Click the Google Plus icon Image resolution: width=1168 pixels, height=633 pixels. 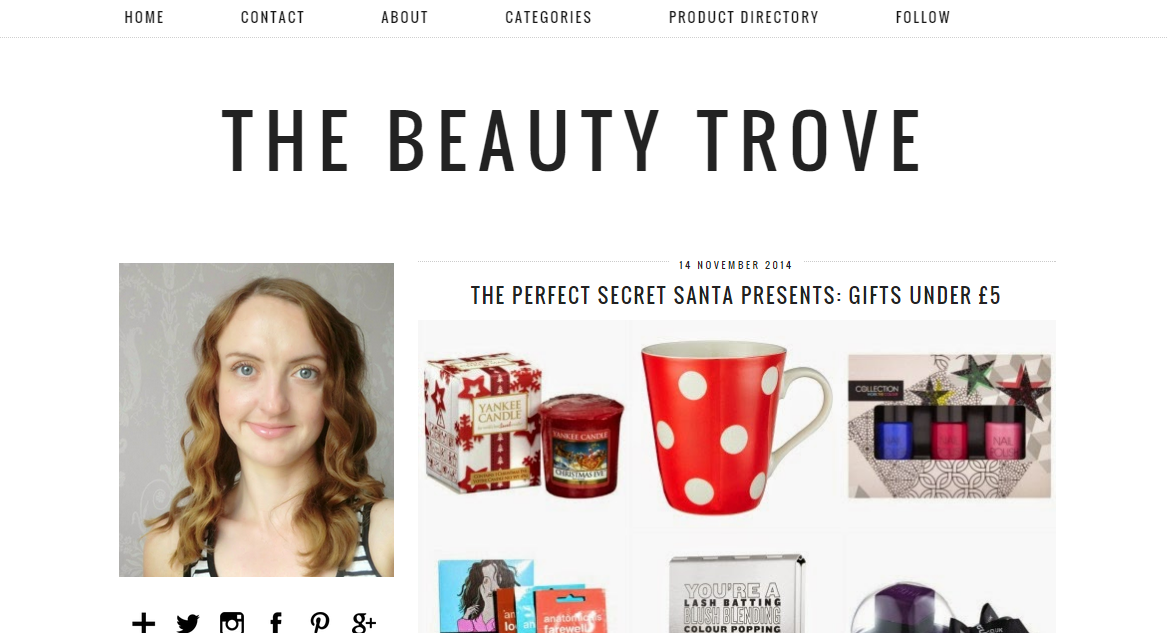(x=364, y=623)
